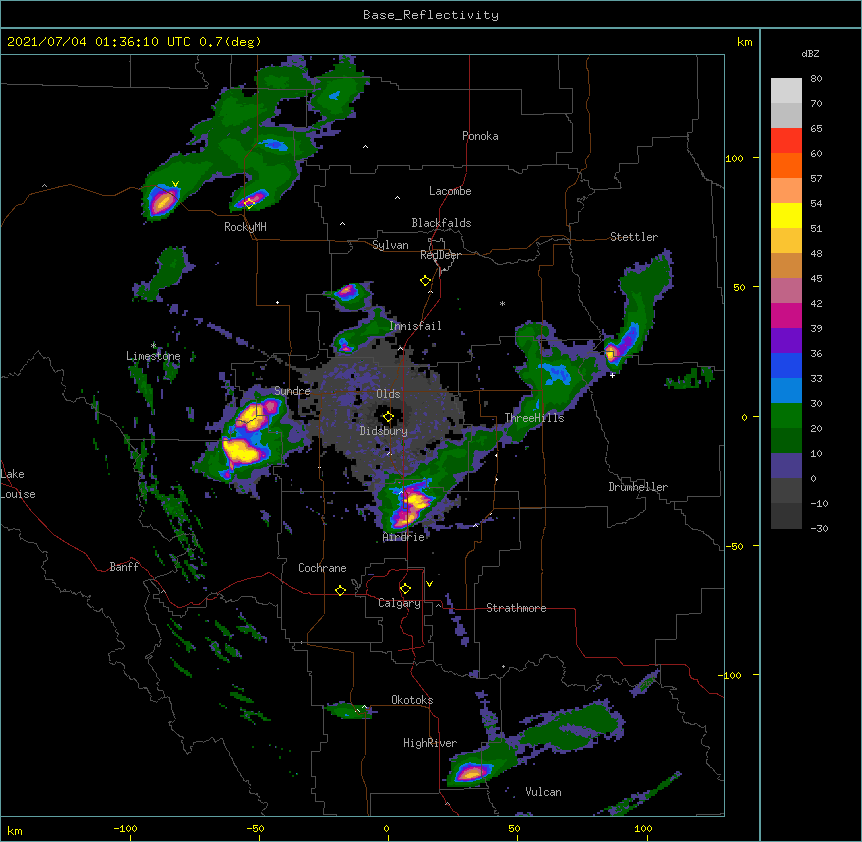The image size is (862, 842).
Task: Select the pink 42-45 dBZ legend swatch
Action: (x=786, y=290)
